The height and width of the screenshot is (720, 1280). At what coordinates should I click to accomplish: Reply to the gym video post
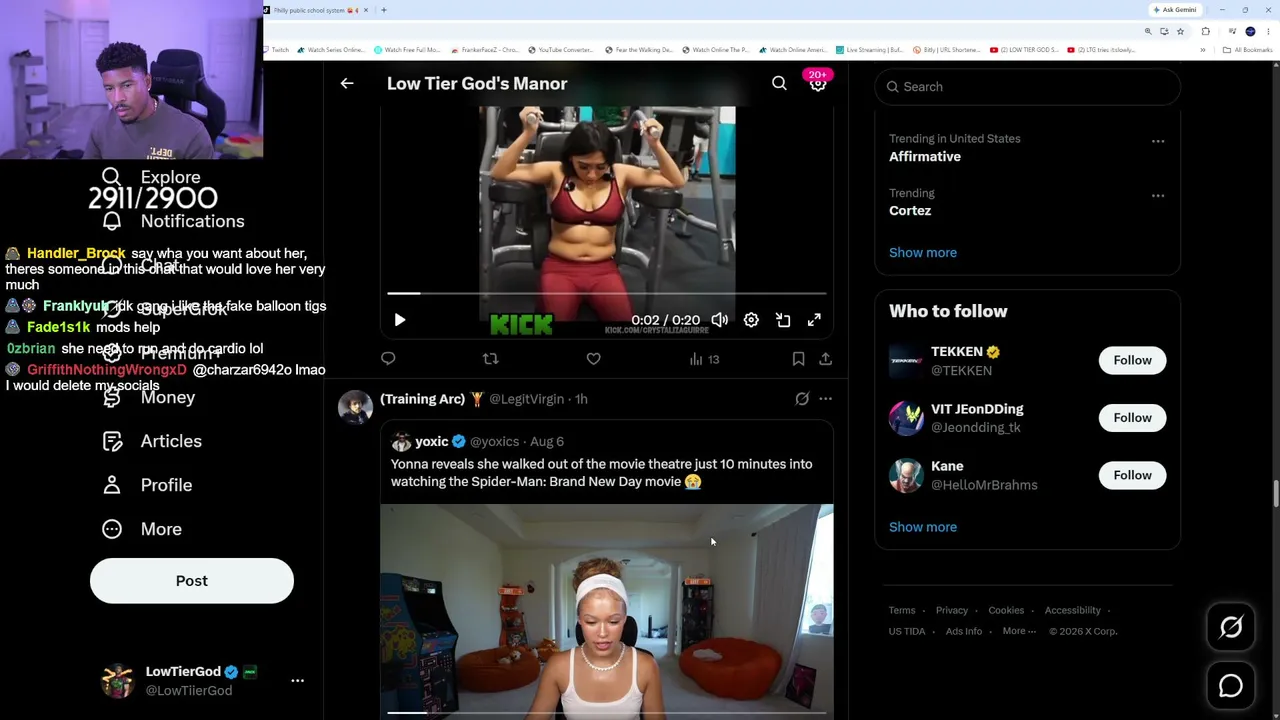point(388,359)
